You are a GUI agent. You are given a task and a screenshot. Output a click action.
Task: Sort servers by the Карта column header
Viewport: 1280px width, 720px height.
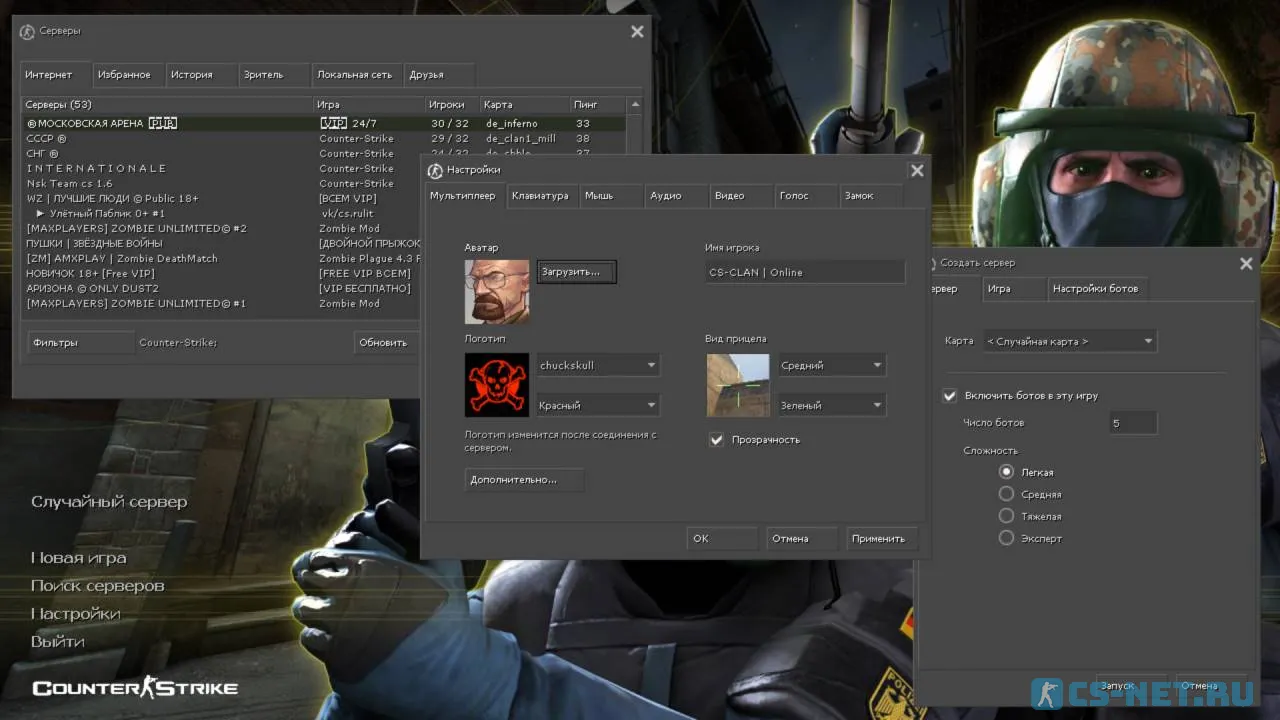click(x=525, y=104)
